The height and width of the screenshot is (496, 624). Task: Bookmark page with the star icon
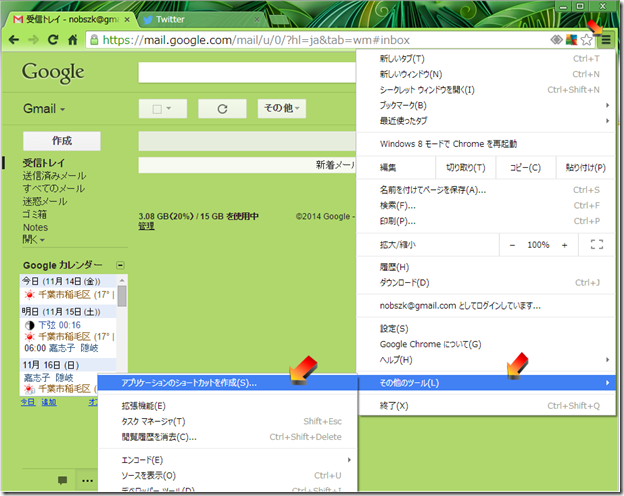tap(586, 40)
